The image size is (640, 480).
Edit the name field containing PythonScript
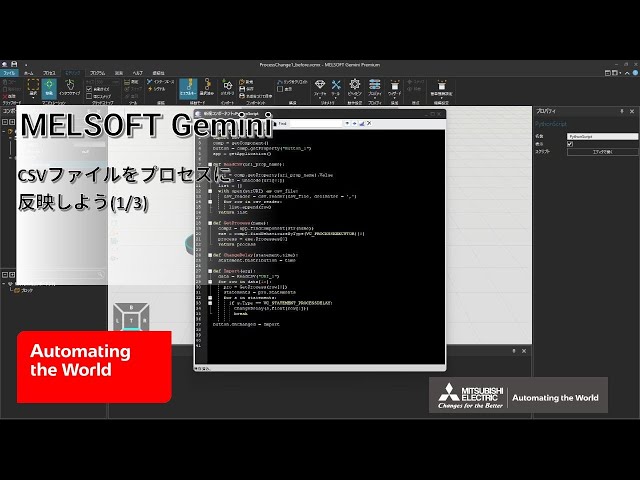coord(602,136)
